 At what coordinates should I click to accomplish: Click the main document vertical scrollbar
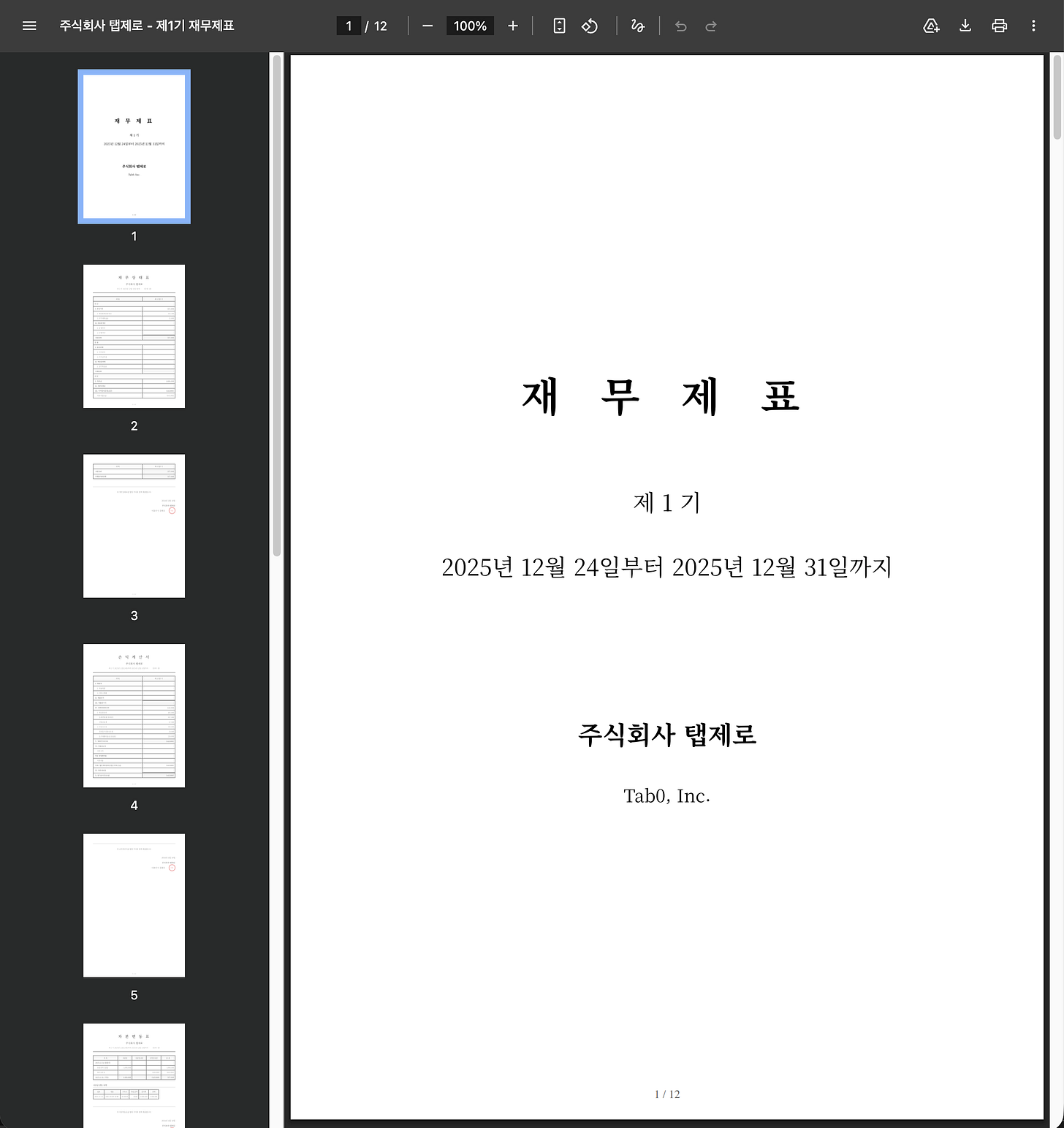coord(1057,96)
